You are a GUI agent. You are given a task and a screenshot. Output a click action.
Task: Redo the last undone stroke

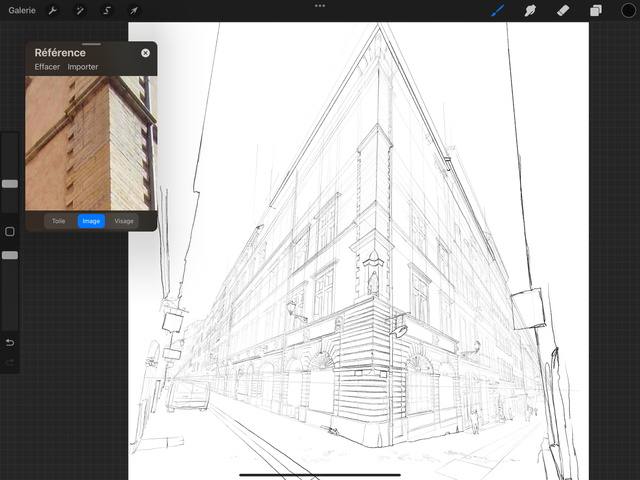pyautogui.click(x=10, y=362)
